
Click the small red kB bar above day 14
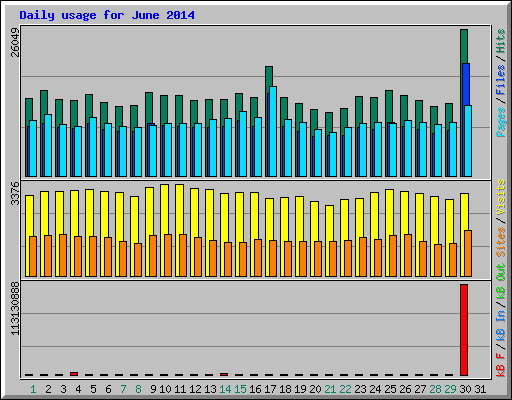point(224,374)
